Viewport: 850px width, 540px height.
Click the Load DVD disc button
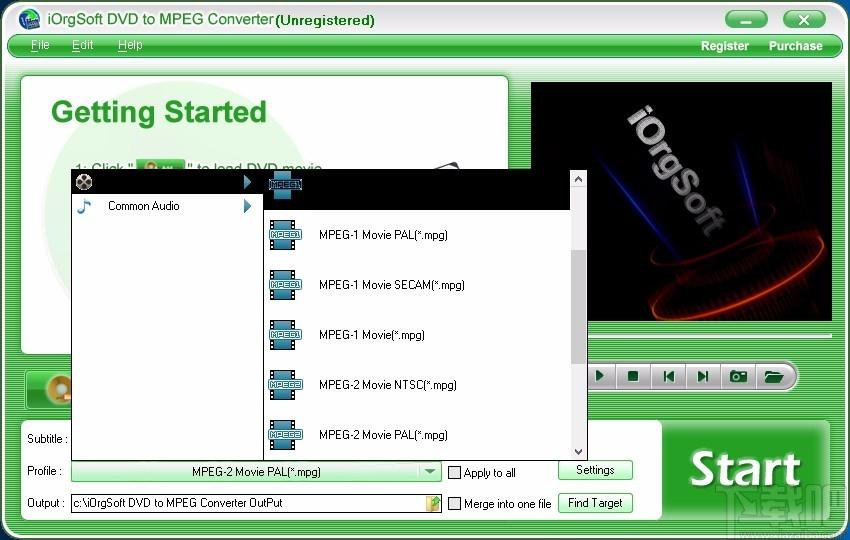[50, 389]
